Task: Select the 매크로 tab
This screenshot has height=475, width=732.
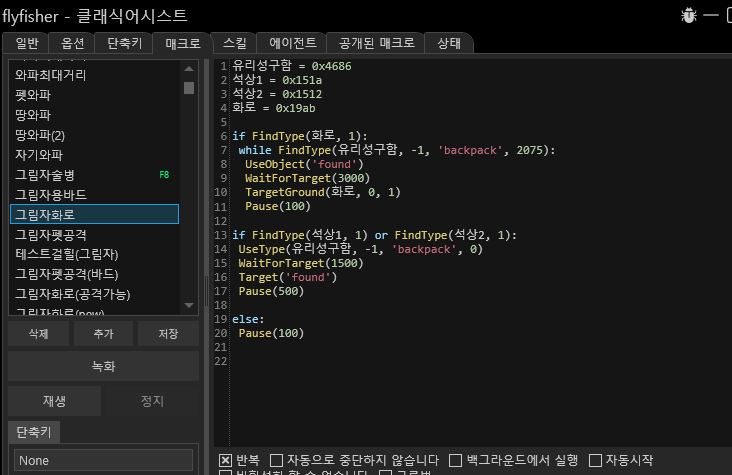Action: pos(183,43)
